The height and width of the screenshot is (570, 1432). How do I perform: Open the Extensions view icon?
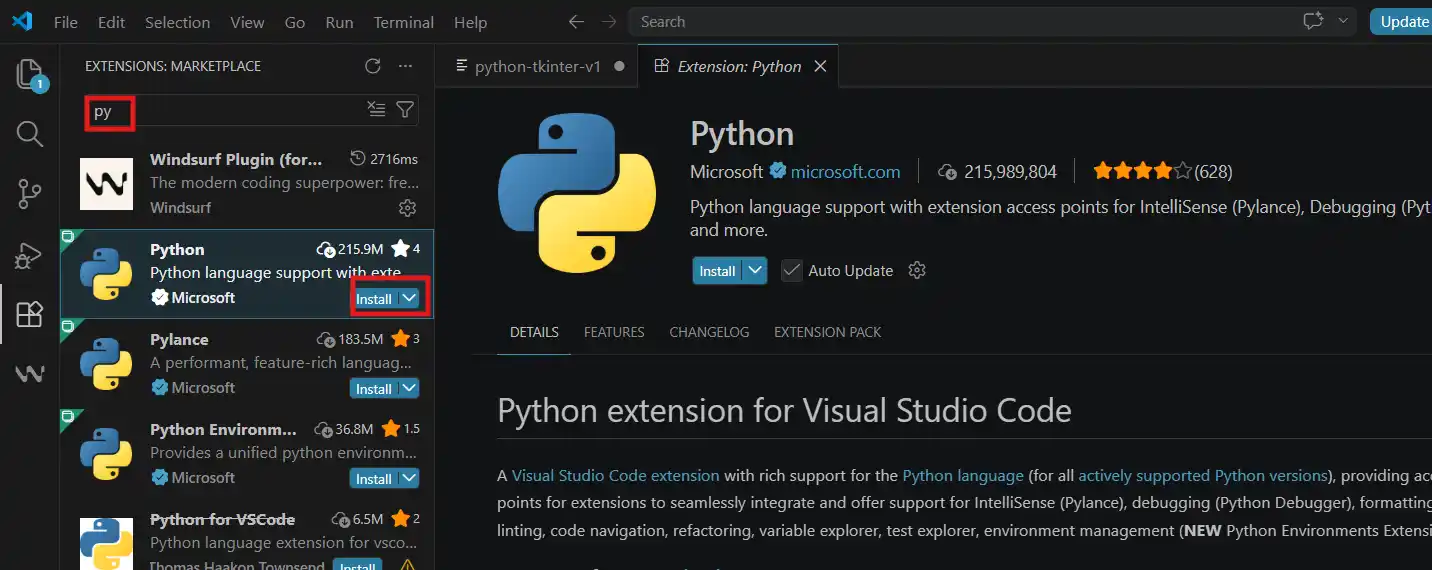coord(30,314)
